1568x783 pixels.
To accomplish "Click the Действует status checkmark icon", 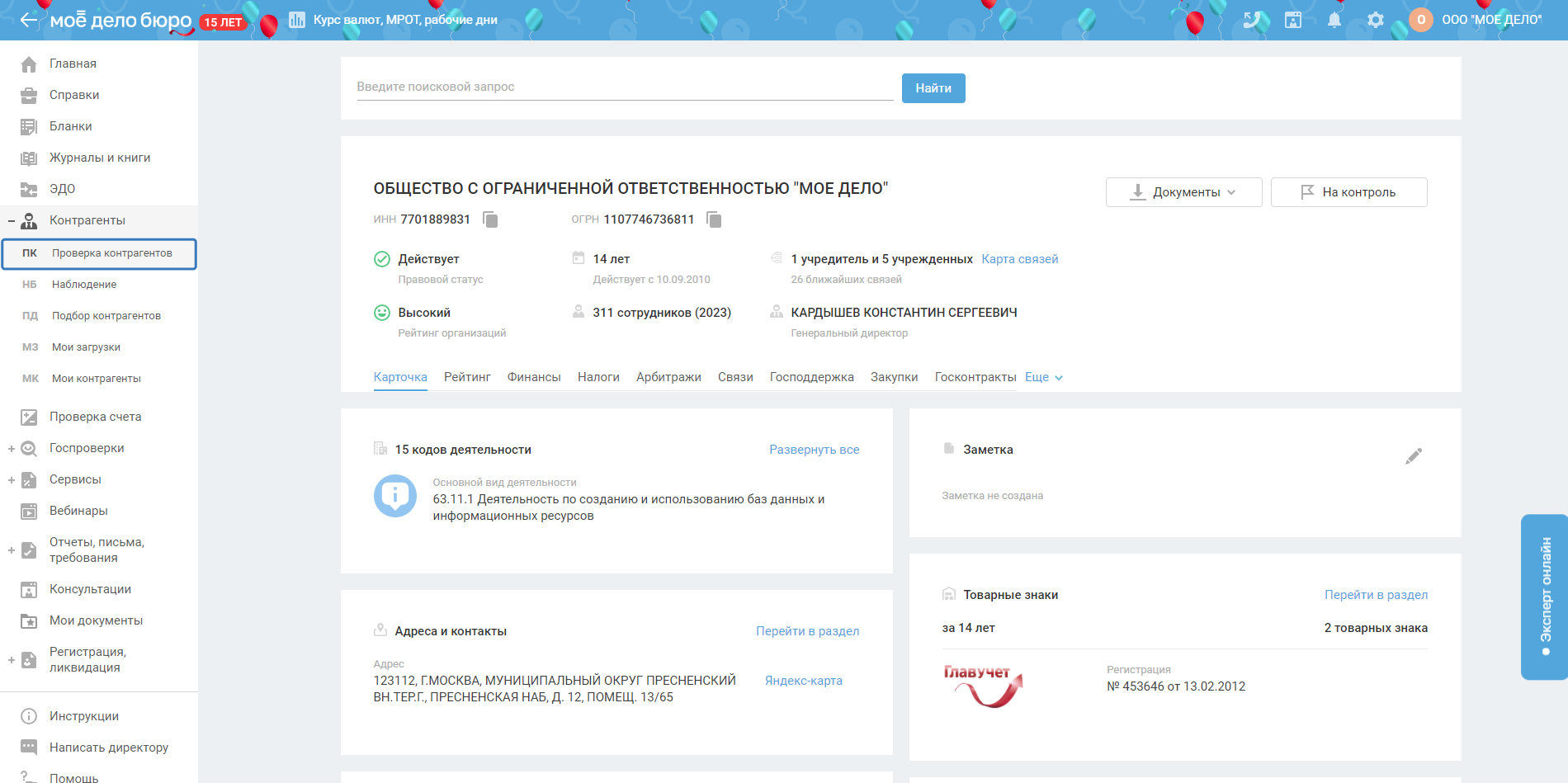I will (382, 259).
